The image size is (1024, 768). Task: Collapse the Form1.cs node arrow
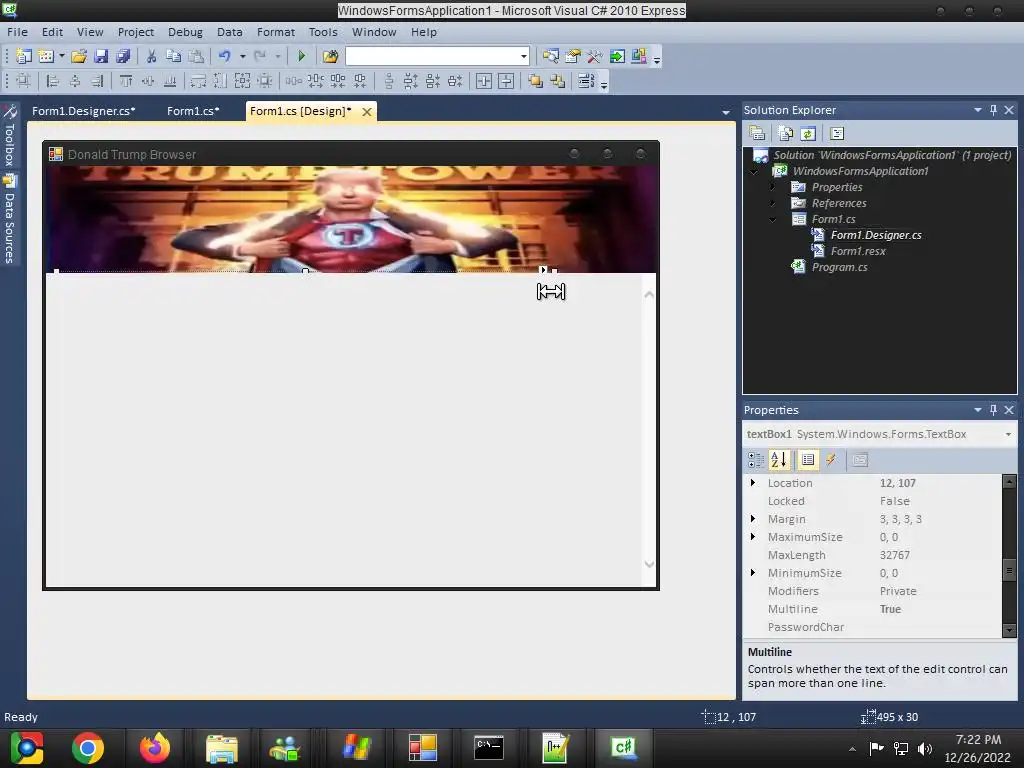coord(773,219)
